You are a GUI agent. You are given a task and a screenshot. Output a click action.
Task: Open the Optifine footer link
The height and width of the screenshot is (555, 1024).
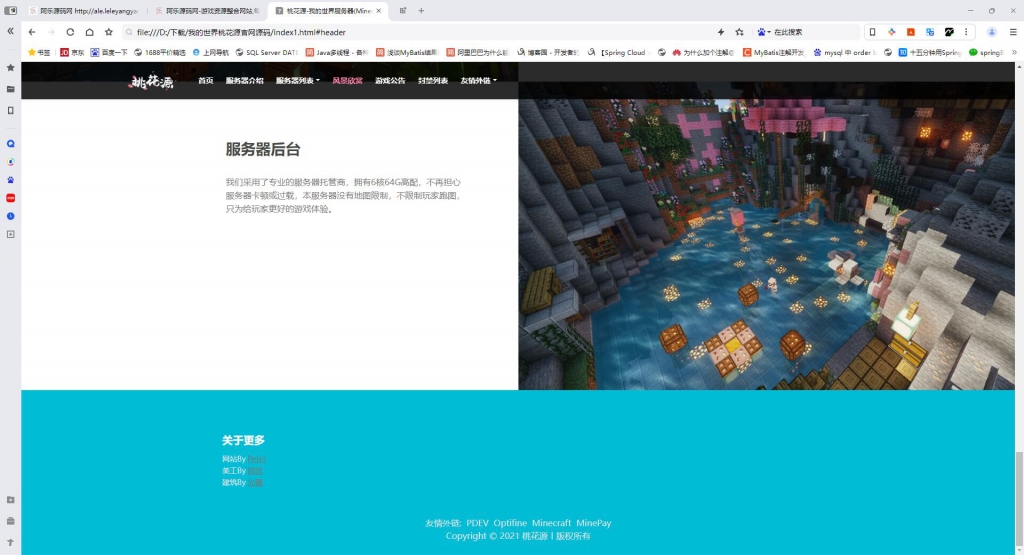pyautogui.click(x=510, y=523)
